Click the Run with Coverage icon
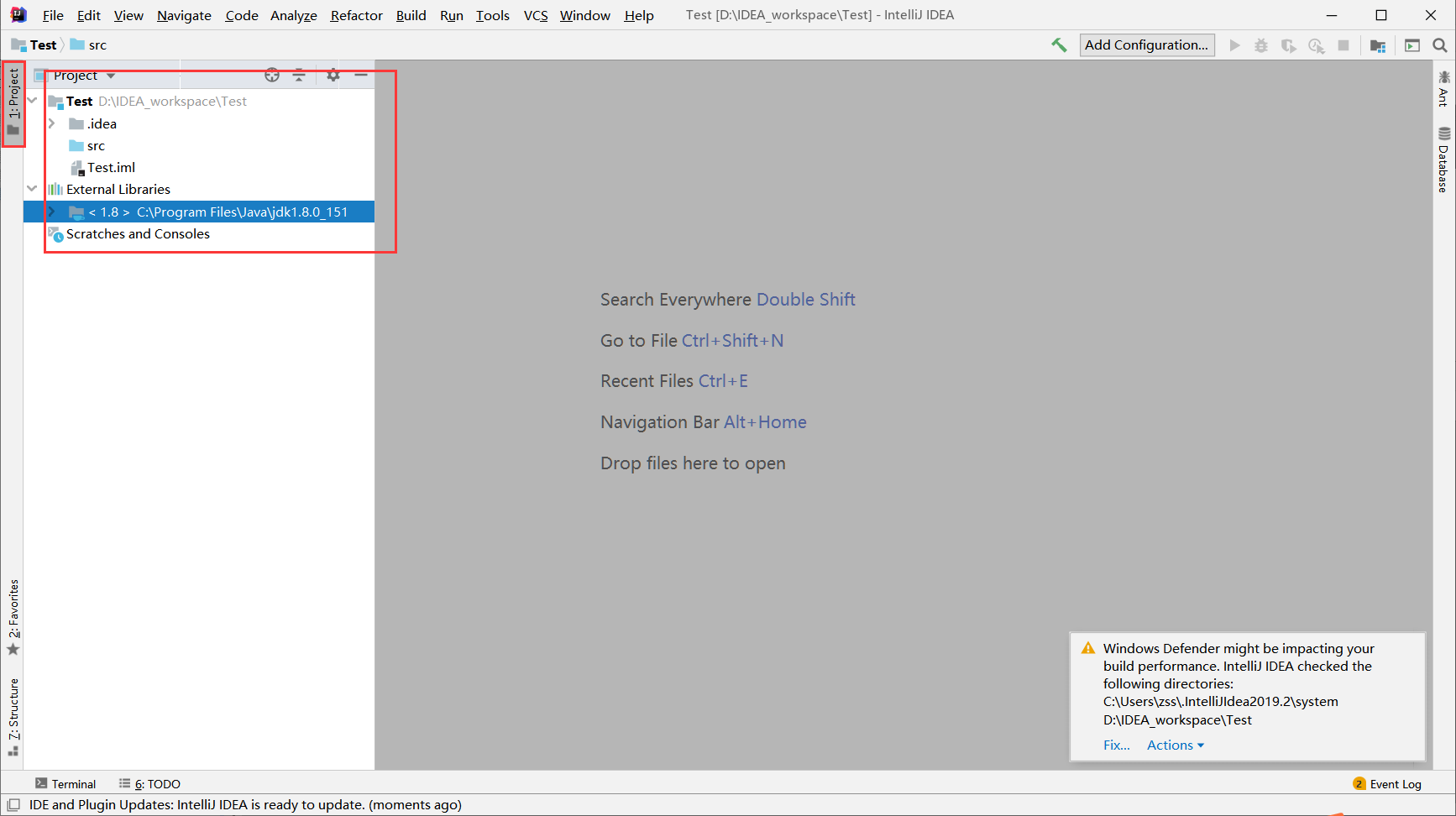 [1288, 45]
